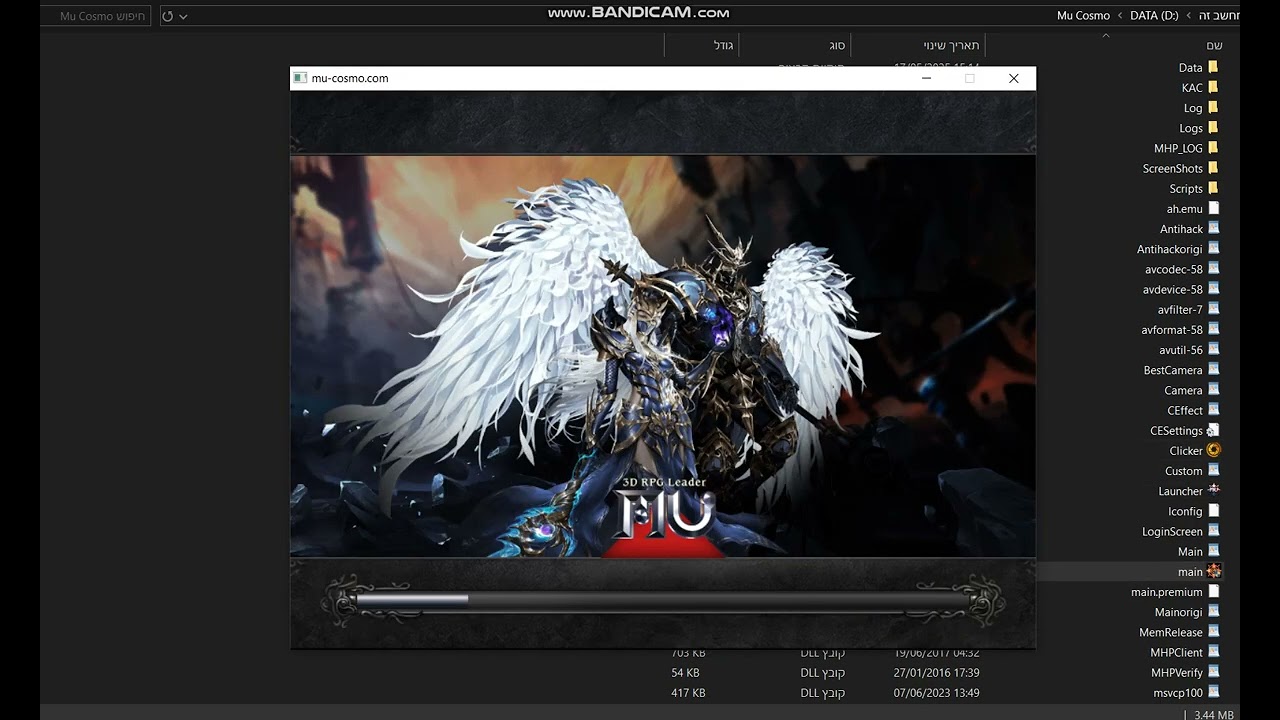The width and height of the screenshot is (1280, 720).
Task: Select the MHPVerify file name
Action: 1177,672
